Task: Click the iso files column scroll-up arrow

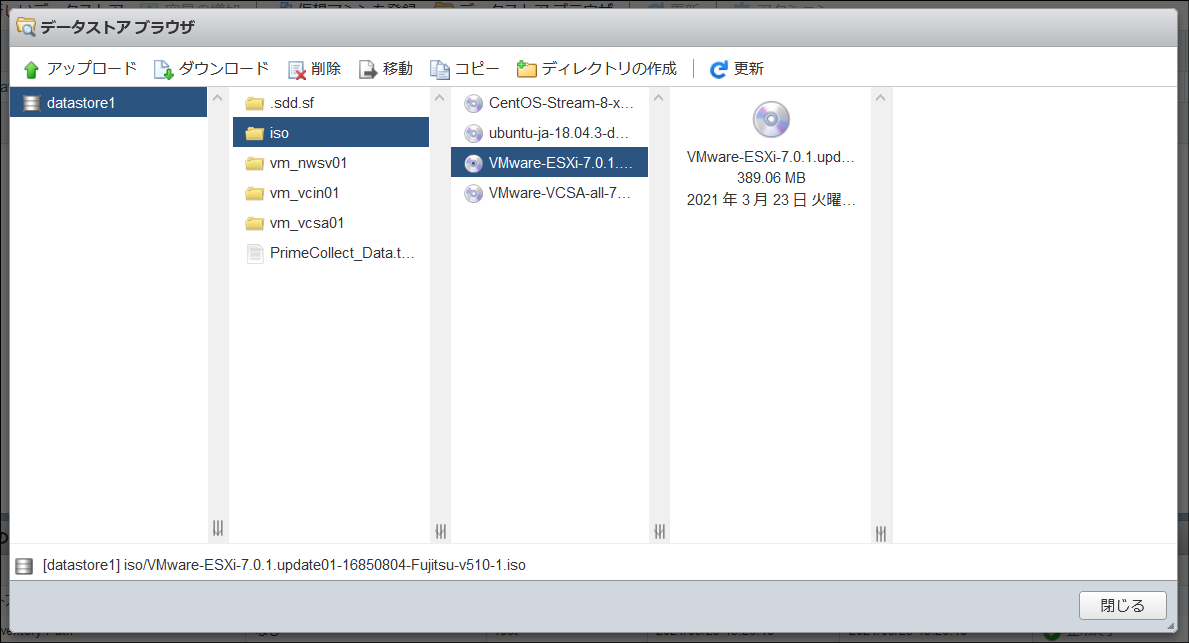Action: [x=658, y=98]
